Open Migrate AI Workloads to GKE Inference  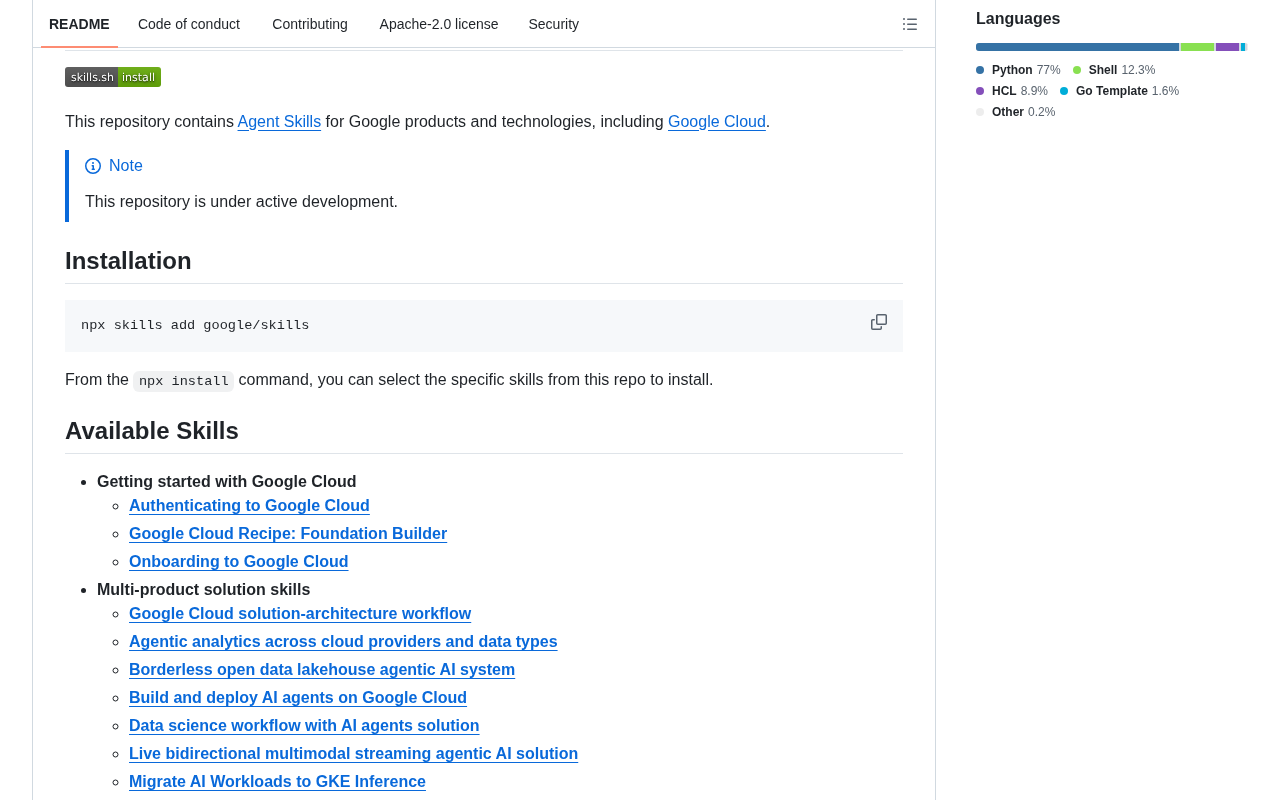coord(277,782)
